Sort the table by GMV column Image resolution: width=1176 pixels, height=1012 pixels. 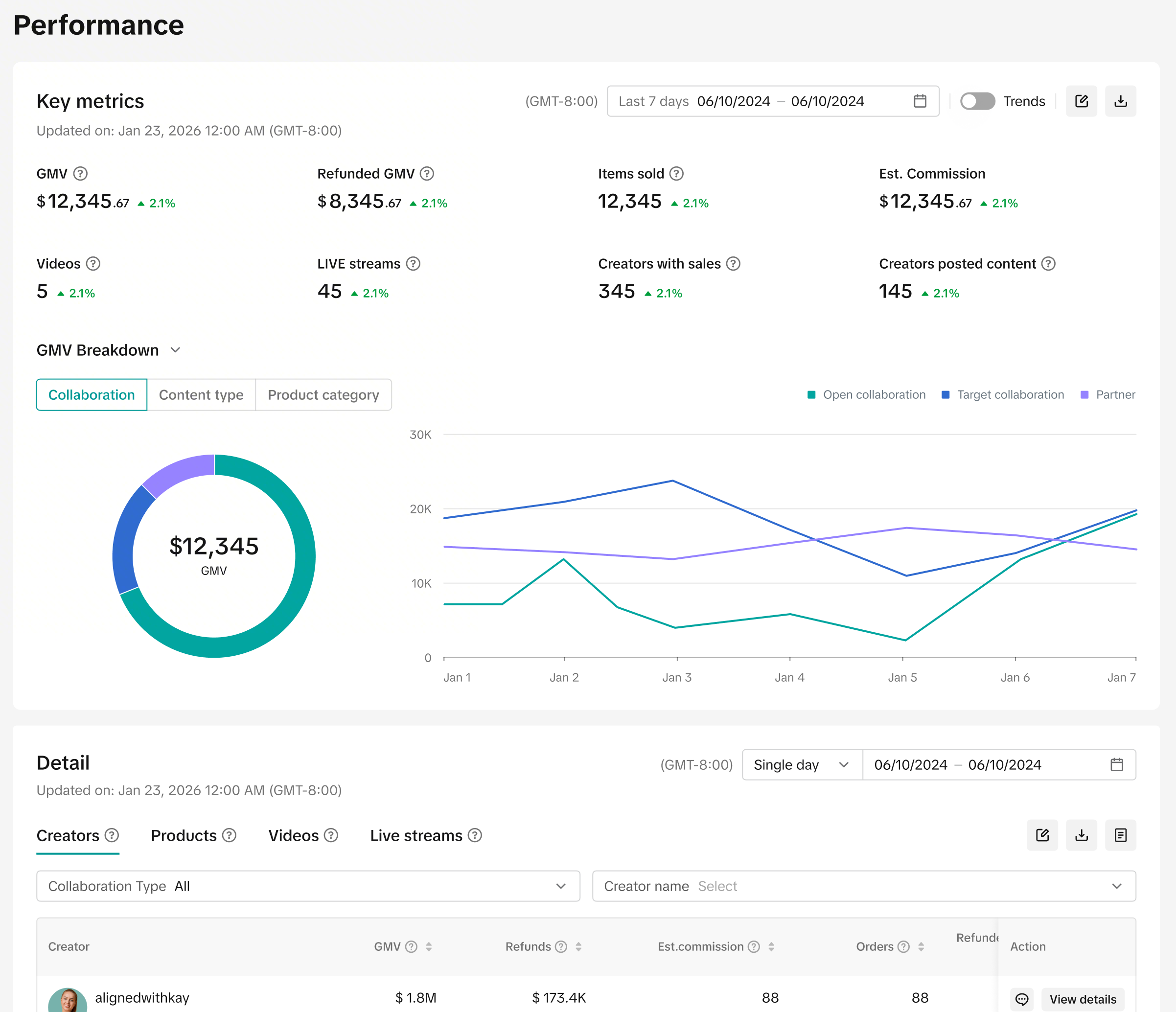pos(429,946)
